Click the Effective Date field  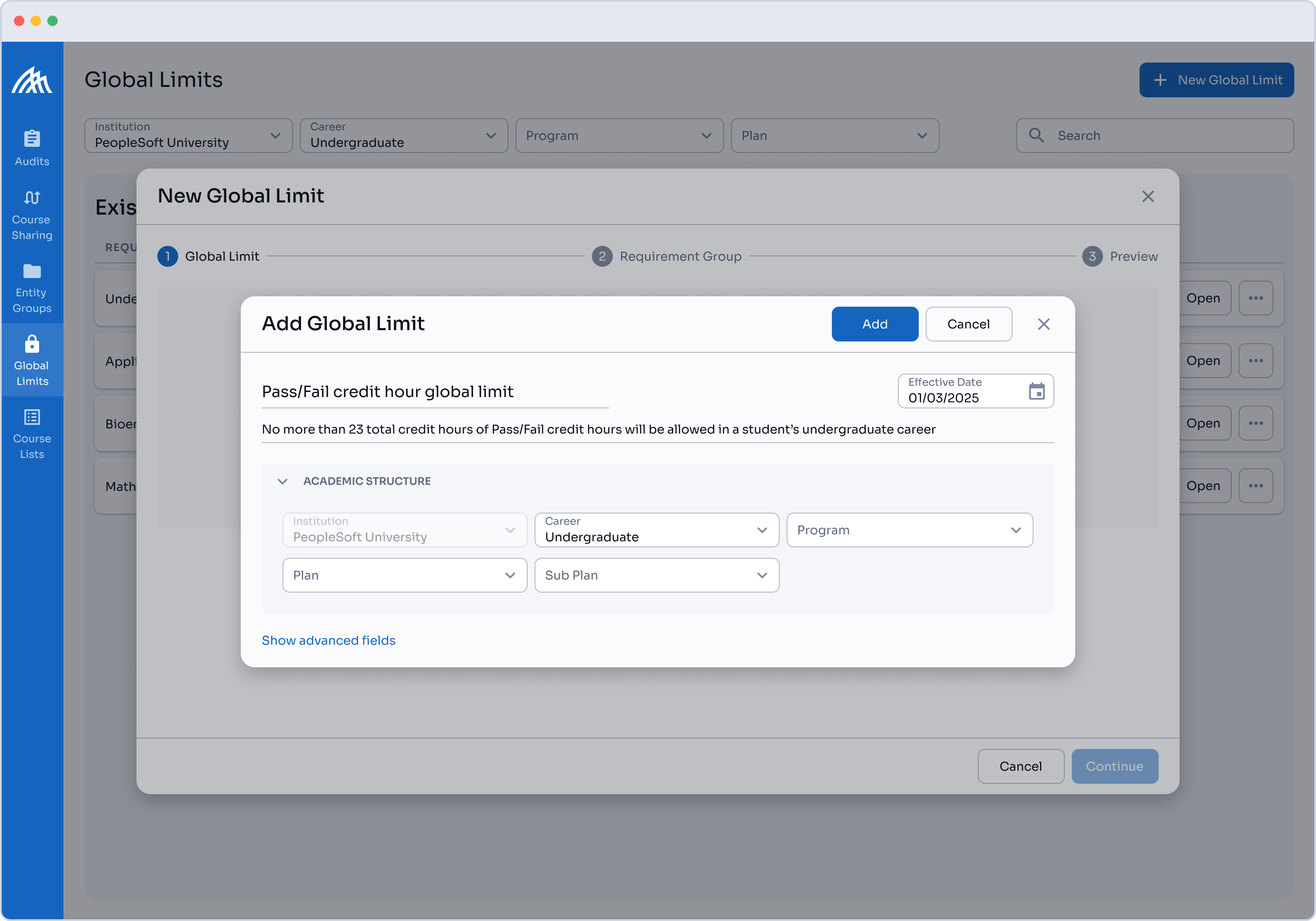(x=976, y=391)
